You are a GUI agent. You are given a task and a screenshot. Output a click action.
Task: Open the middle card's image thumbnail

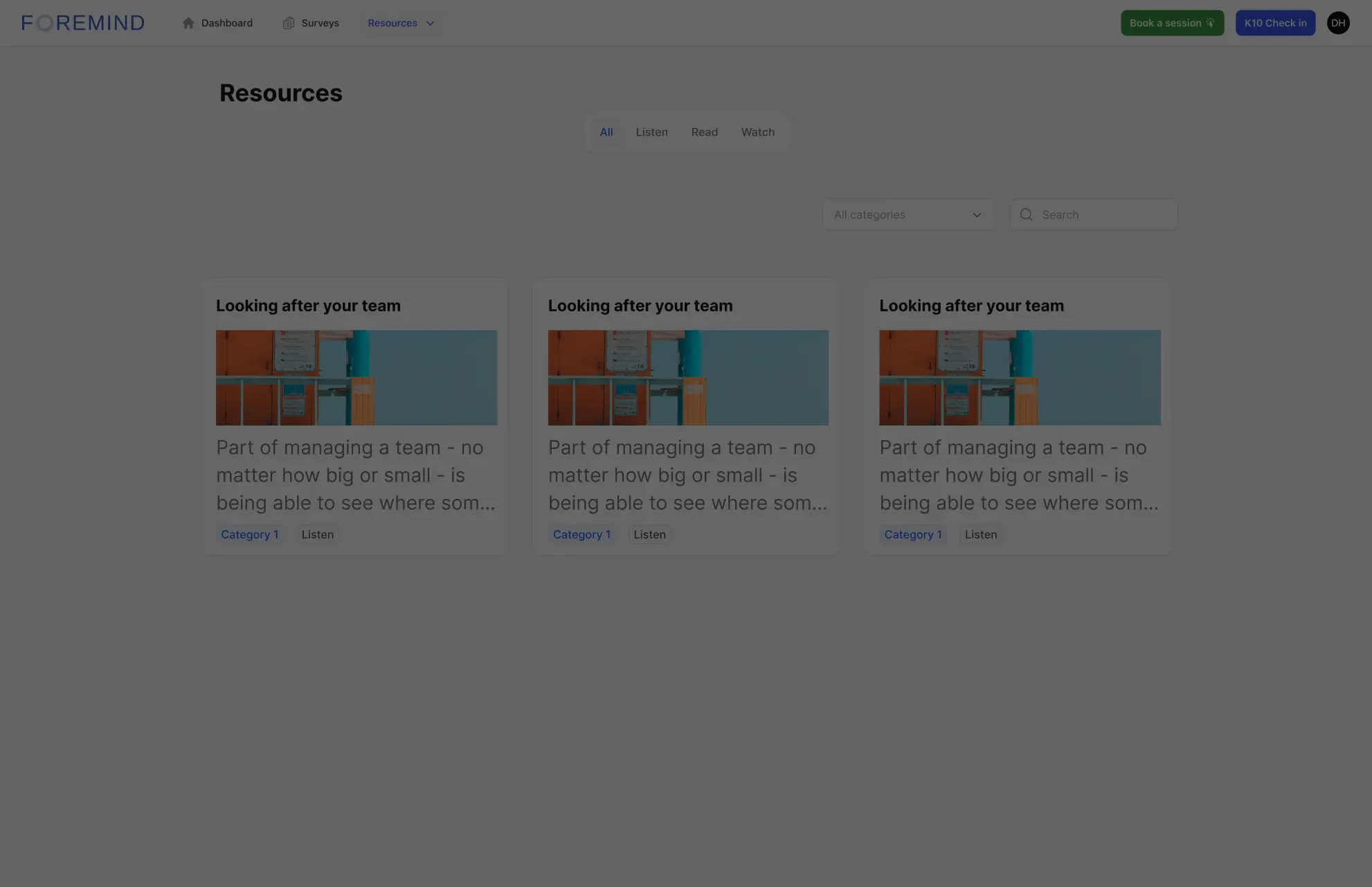pos(687,377)
